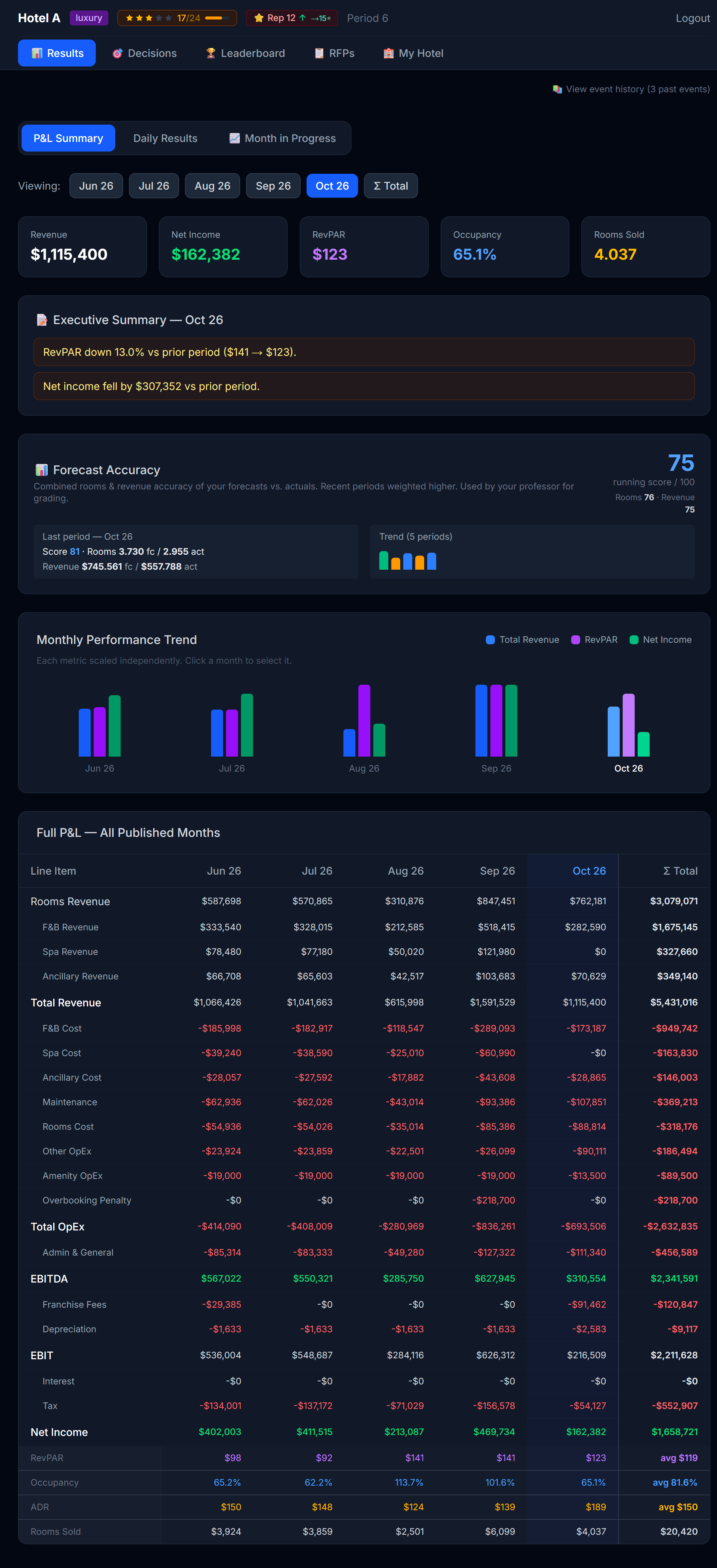This screenshot has height=1568, width=717.
Task: Switch to Daily Results sub-tab
Action: tap(166, 138)
